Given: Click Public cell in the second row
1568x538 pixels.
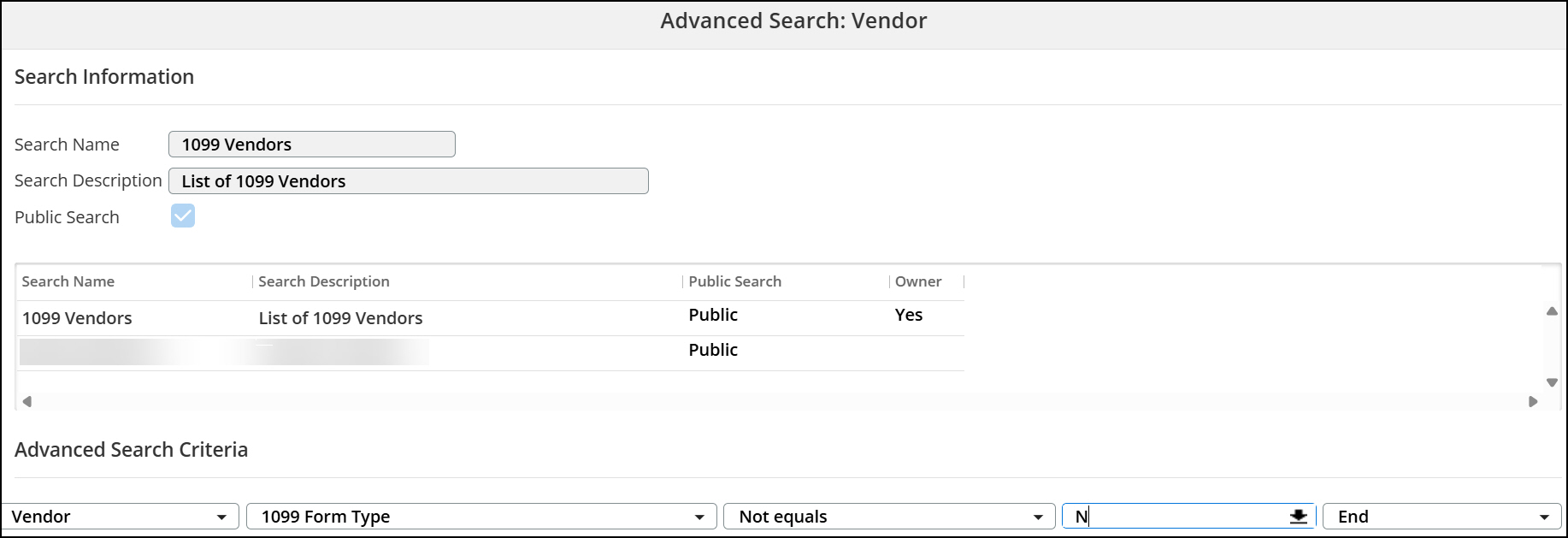Looking at the screenshot, I should (713, 350).
